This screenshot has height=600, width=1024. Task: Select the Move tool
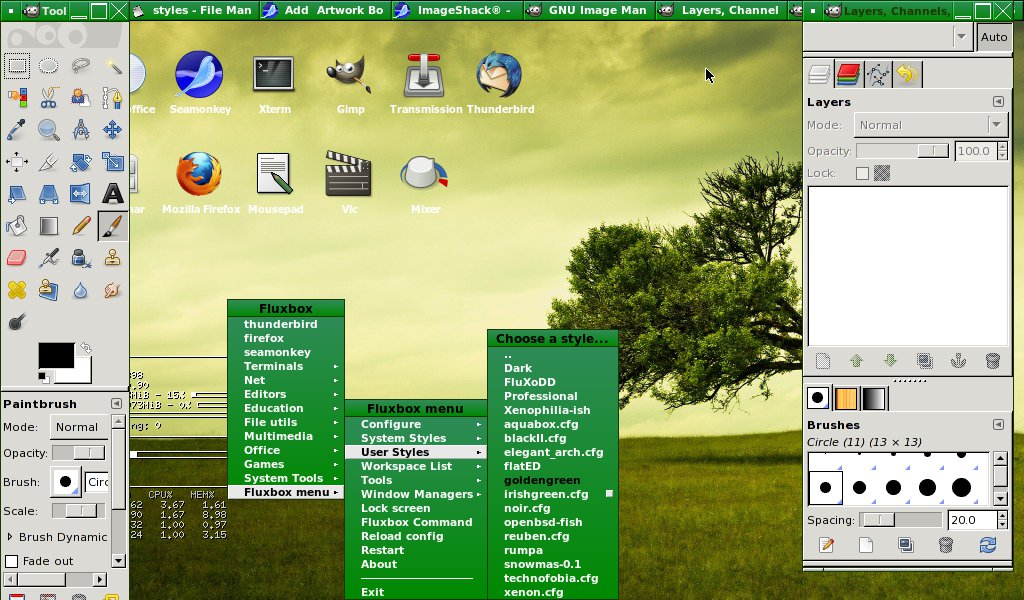(112, 129)
